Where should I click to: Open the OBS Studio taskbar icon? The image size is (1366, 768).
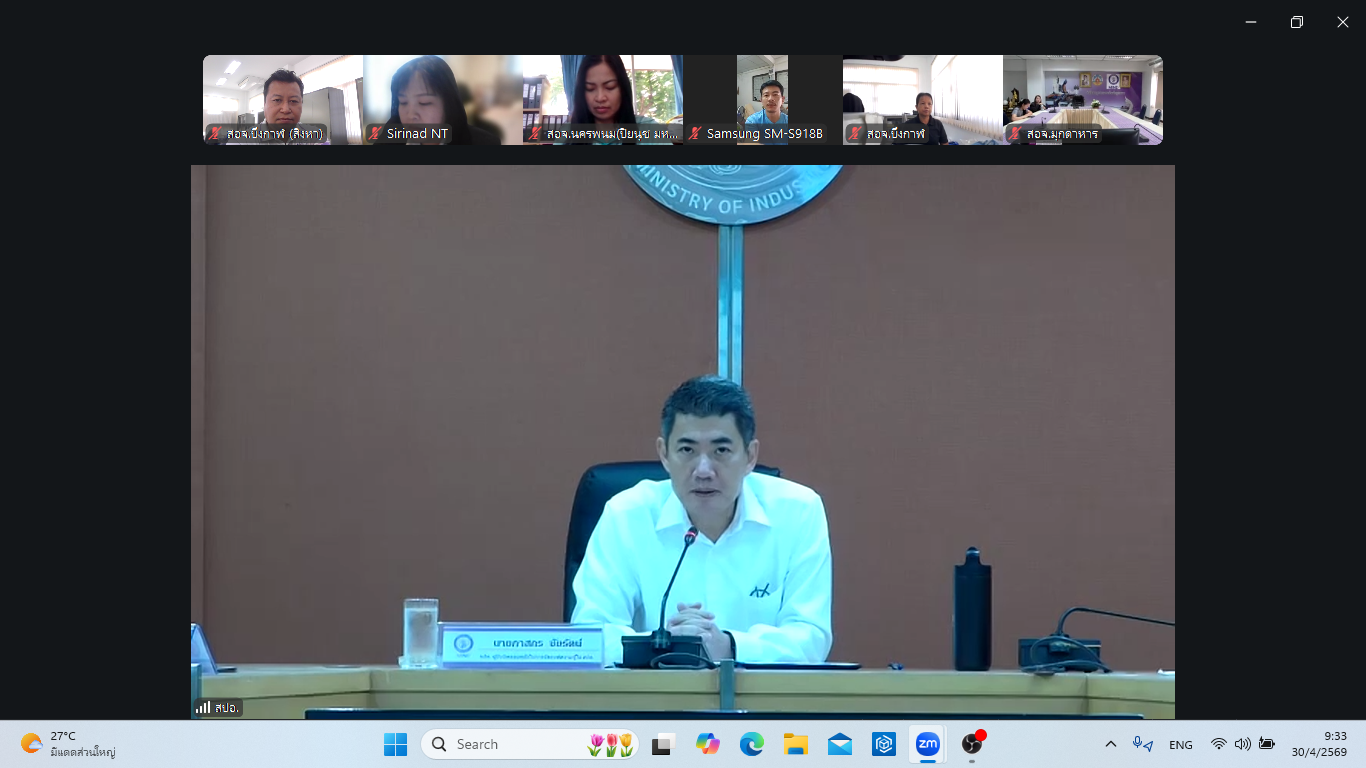click(972, 744)
